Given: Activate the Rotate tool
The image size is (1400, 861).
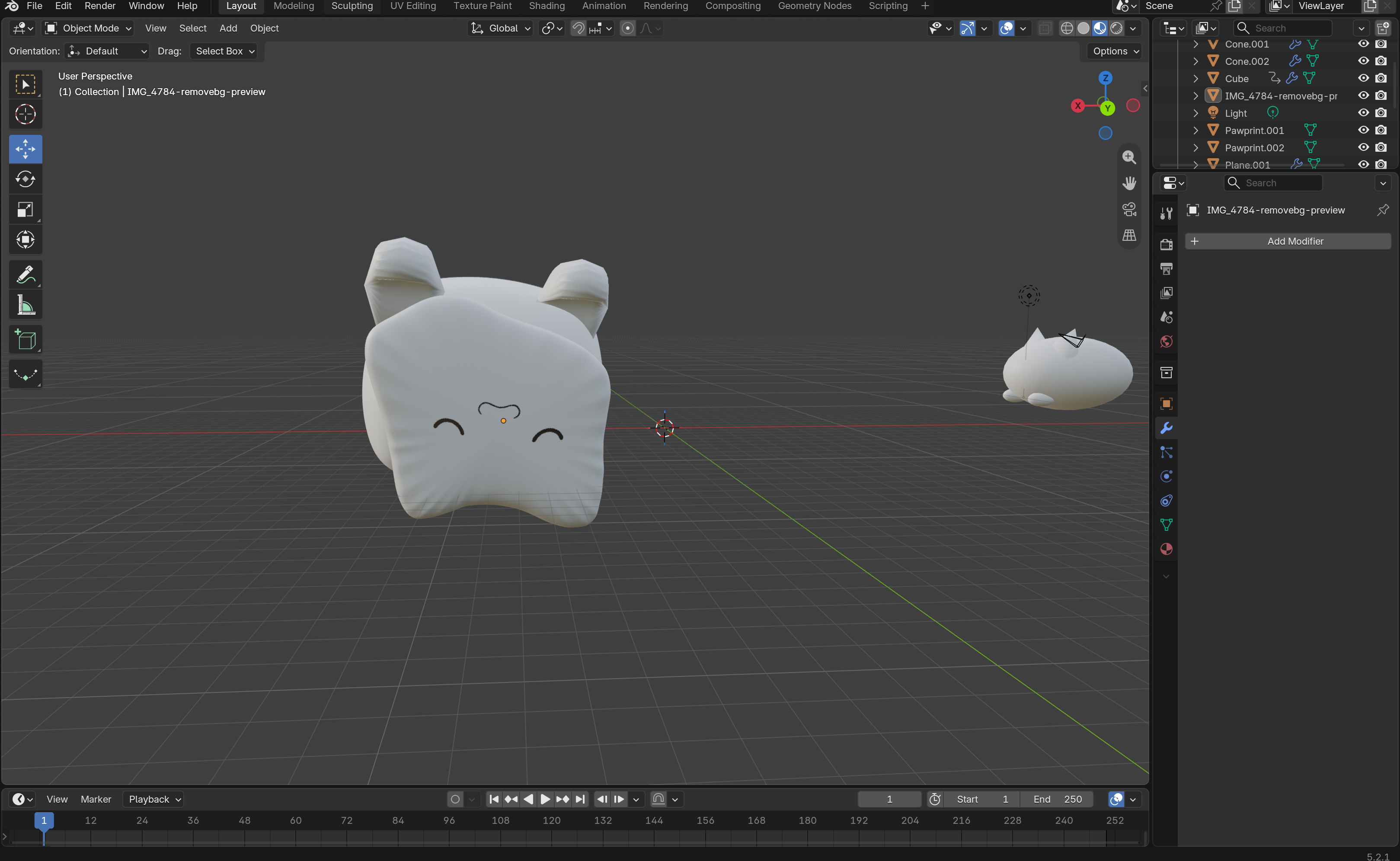Looking at the screenshot, I should click(25, 179).
